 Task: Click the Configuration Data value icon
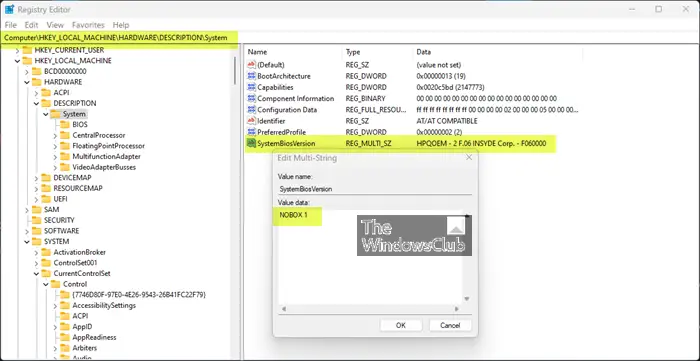click(251, 110)
